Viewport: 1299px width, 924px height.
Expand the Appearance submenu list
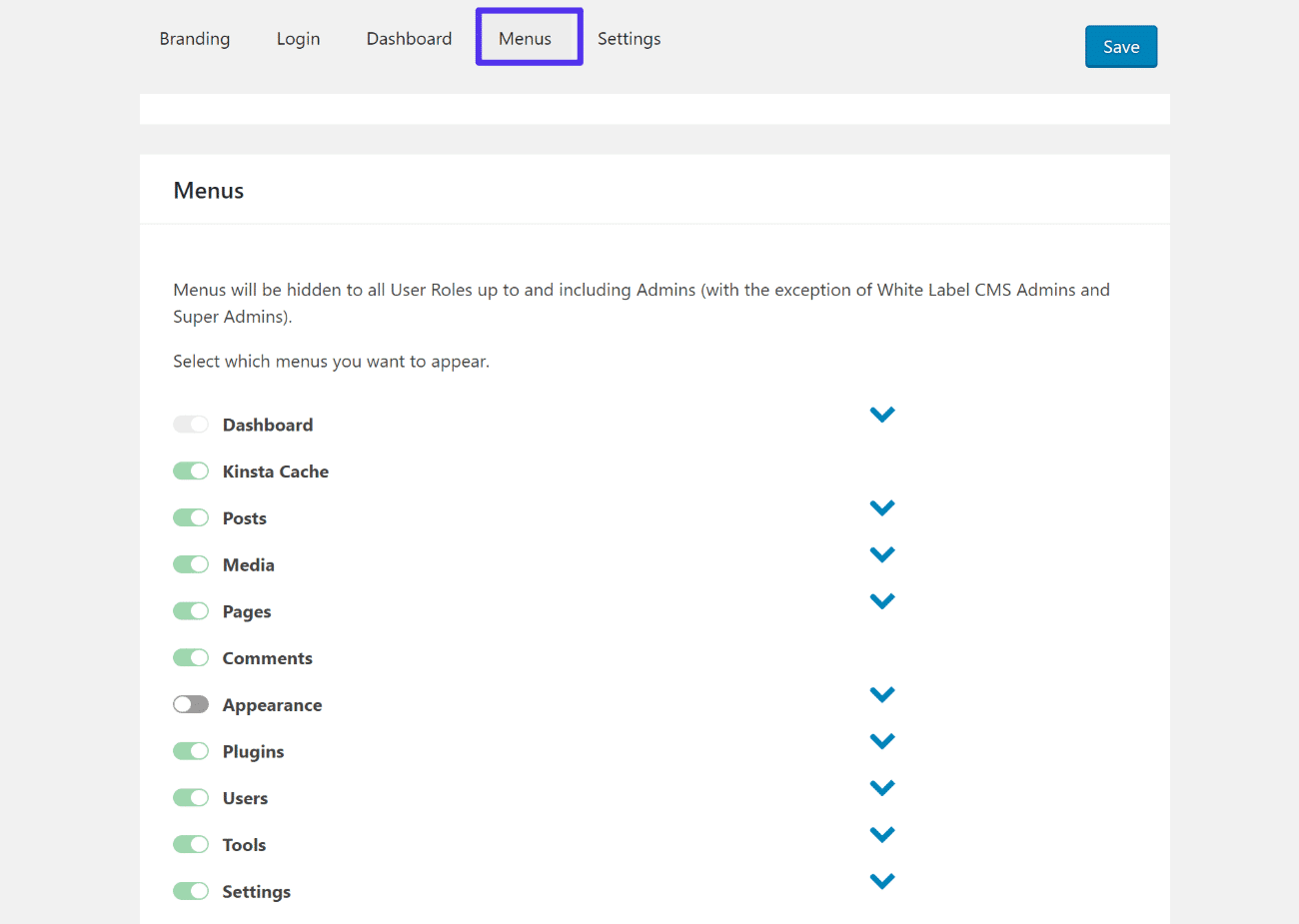pos(882,693)
